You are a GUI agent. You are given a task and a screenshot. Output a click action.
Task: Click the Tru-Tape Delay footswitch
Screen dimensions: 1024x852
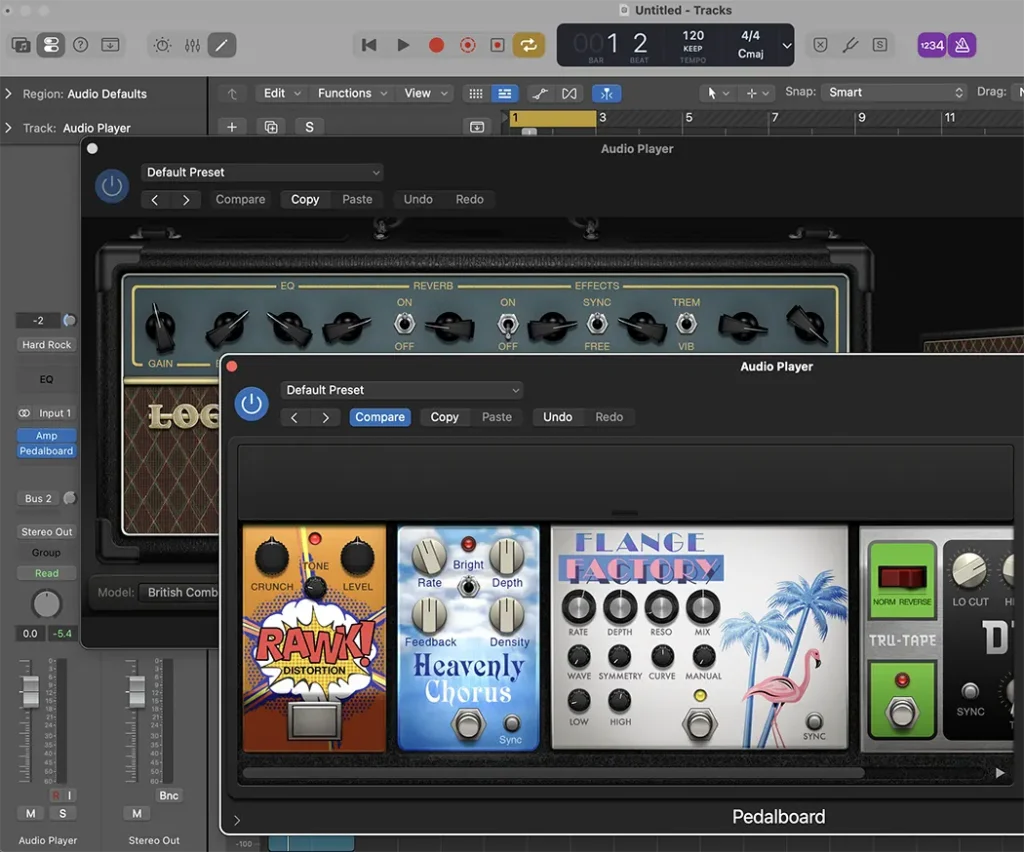901,713
